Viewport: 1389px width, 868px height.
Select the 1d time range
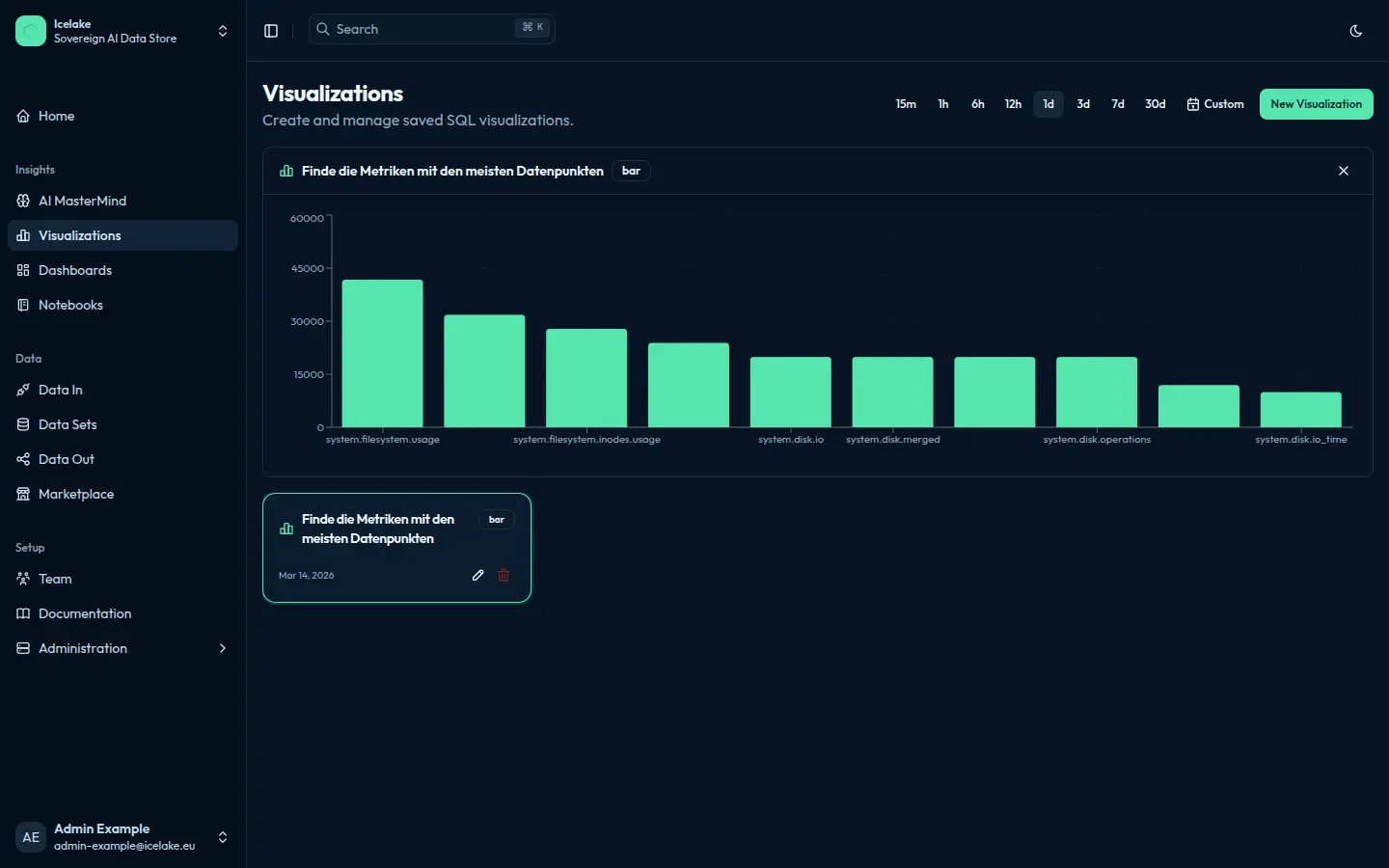pos(1049,104)
